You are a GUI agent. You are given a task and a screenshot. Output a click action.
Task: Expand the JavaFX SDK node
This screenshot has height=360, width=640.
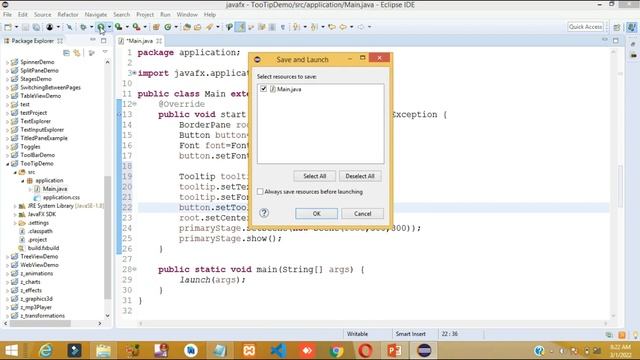pos(15,214)
